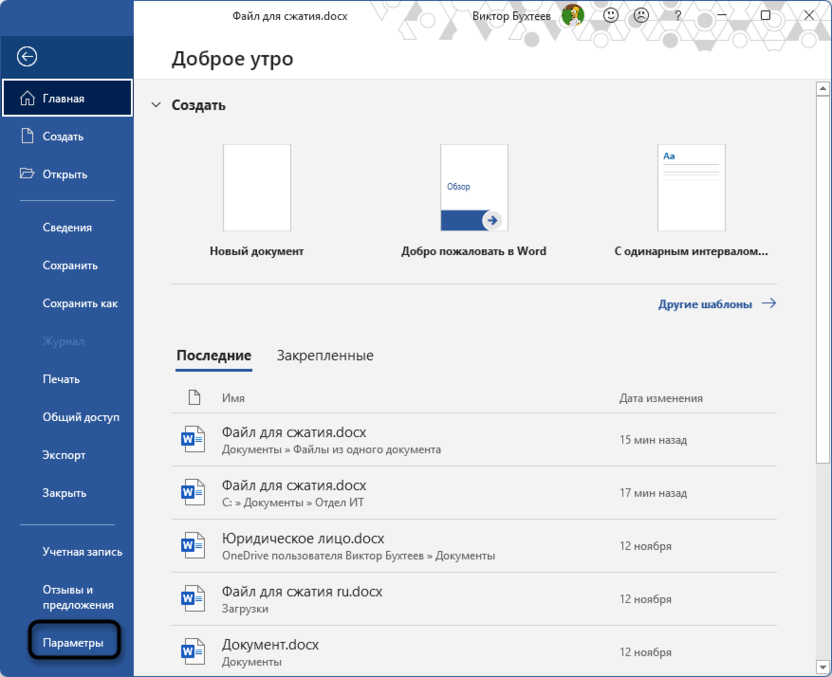Click the Word document icon beside Документ.docx

pos(193,652)
